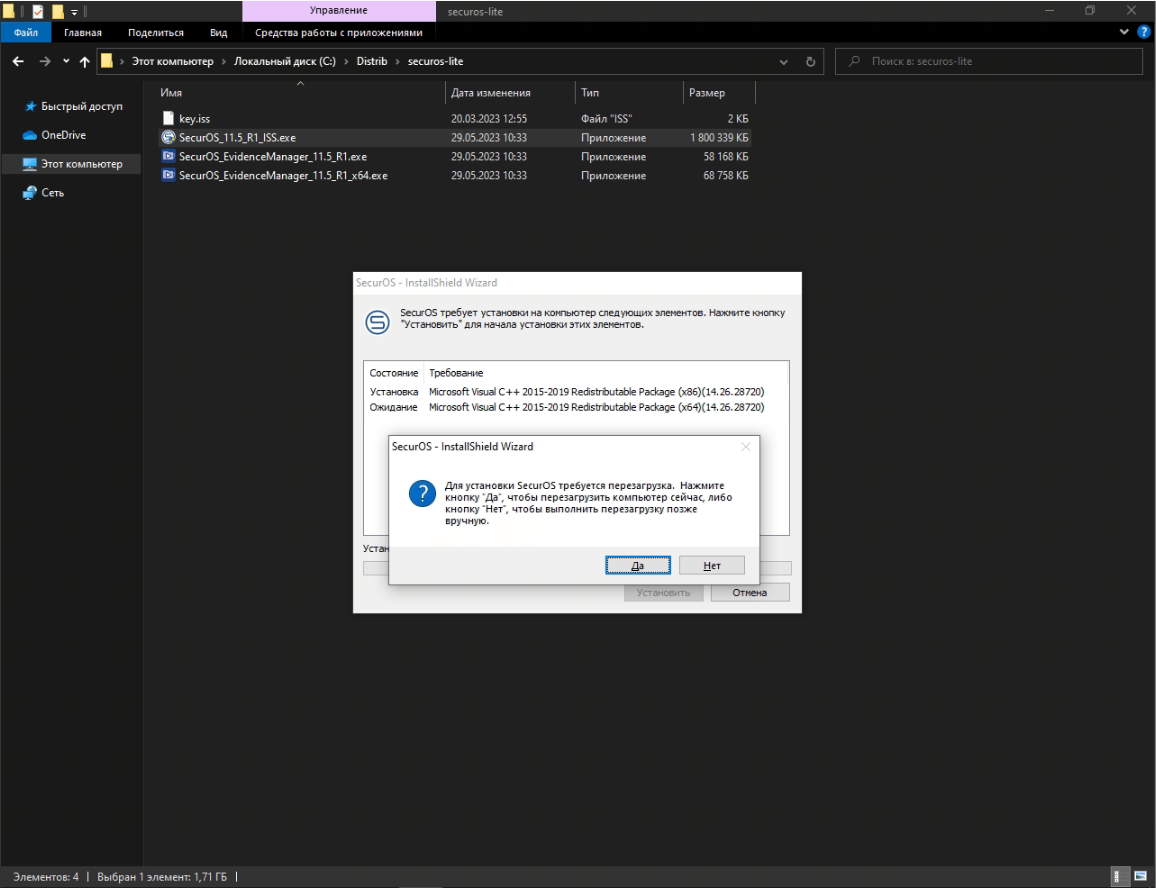Screen dimensions: 1156x888
Task: Open Customize Quick Access Toolbar dropdown
Action: 74,13
